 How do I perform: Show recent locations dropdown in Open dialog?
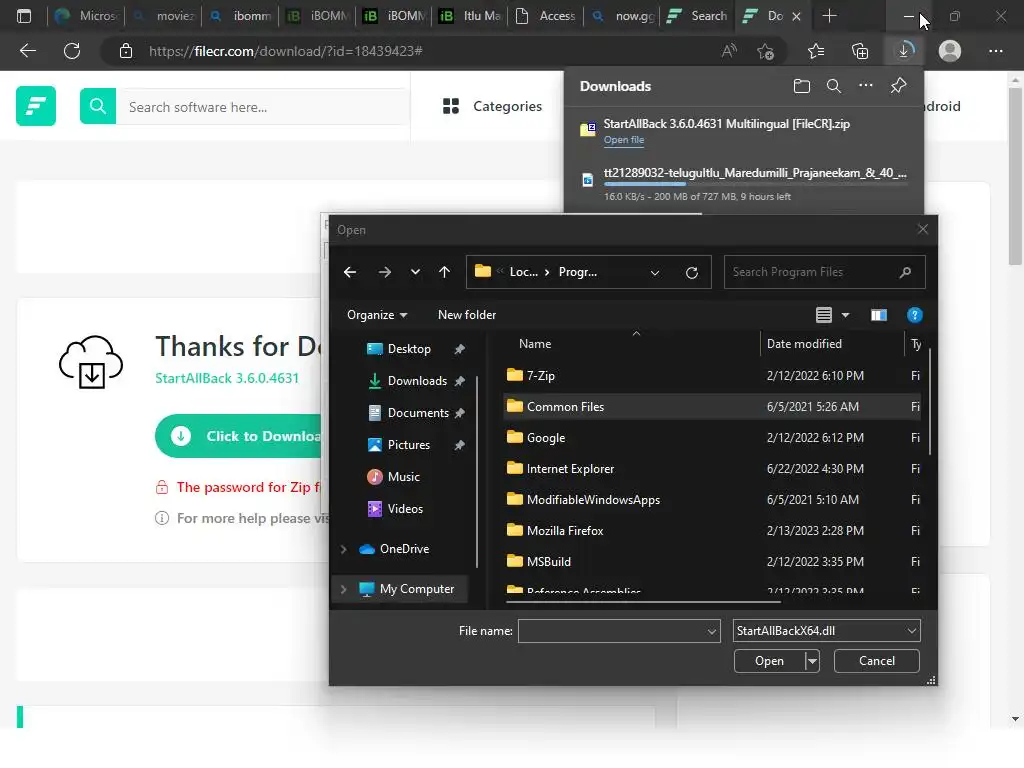point(415,272)
